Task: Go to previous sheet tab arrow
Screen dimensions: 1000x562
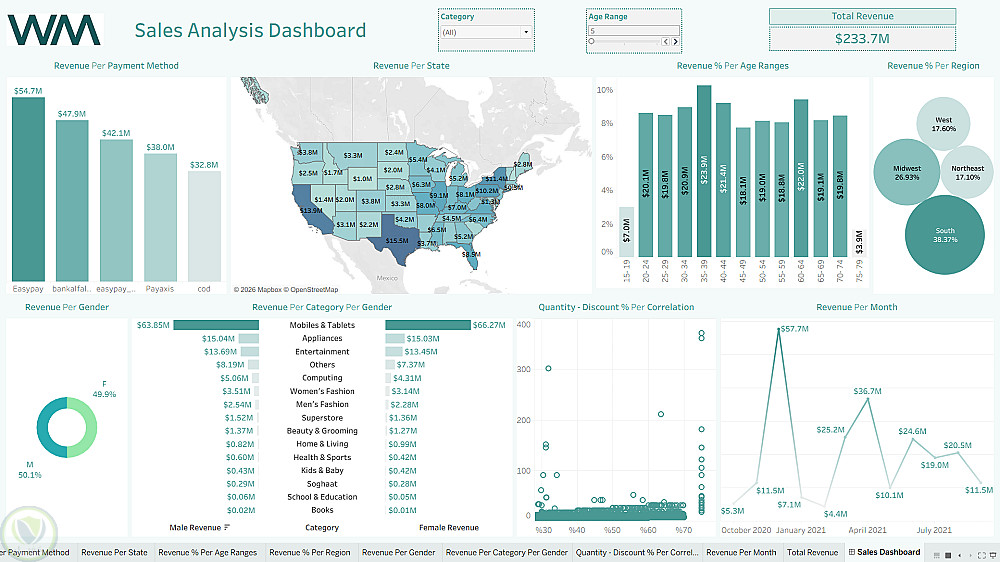Action: [x=960, y=556]
